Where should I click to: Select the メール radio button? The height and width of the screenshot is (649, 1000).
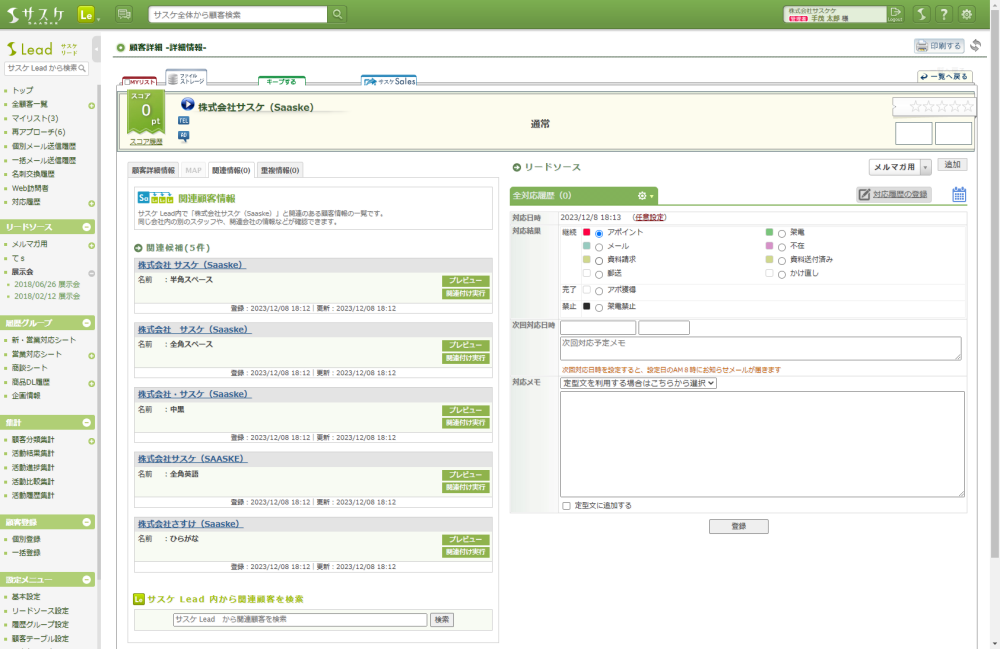(599, 246)
